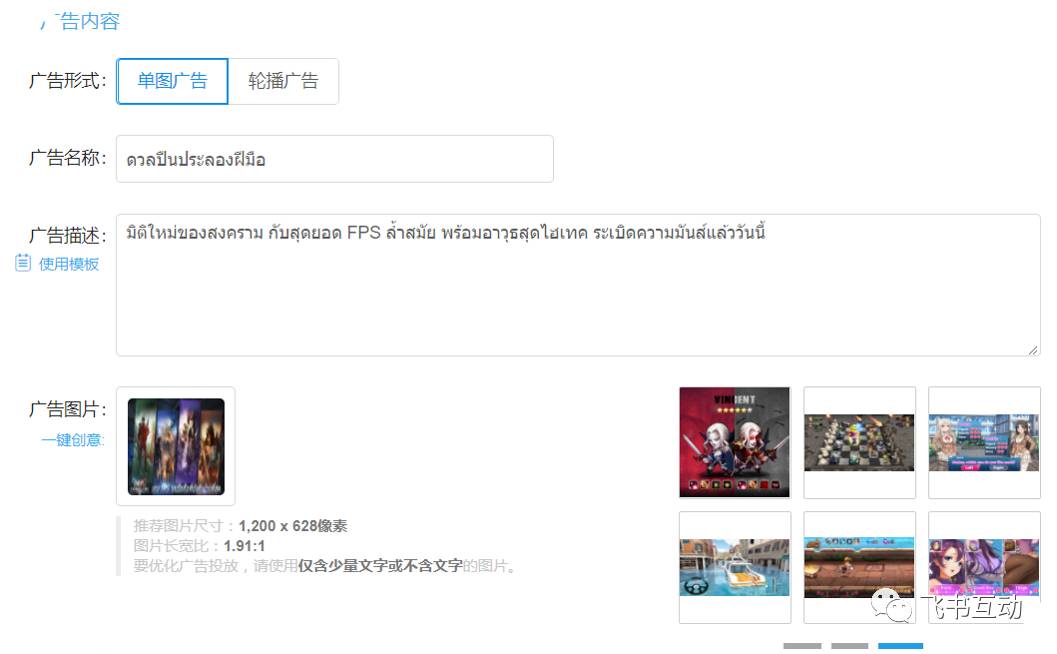The height and width of the screenshot is (654, 1057).
Task: Choose the boat driving game image
Action: coord(735,567)
